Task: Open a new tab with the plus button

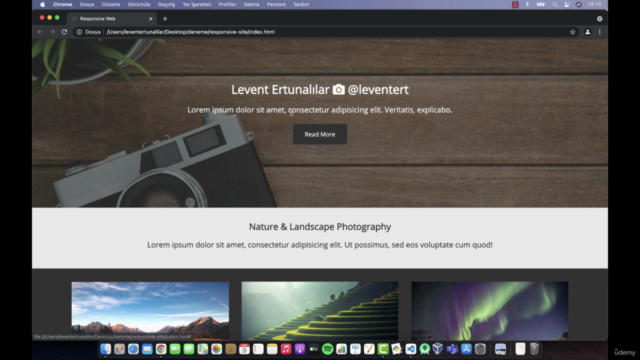Action: 165,18
